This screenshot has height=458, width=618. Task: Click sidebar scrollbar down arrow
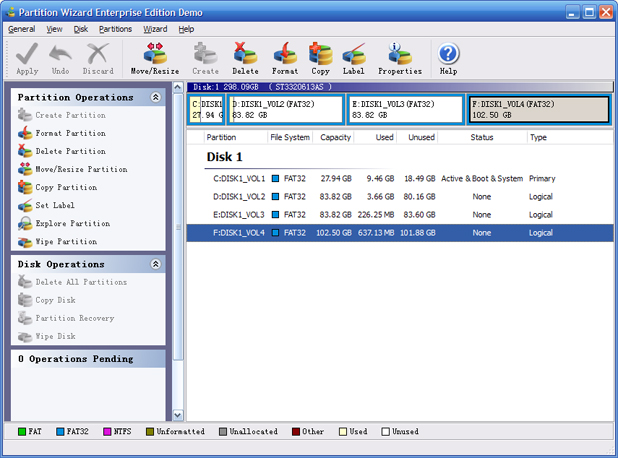coord(178,415)
